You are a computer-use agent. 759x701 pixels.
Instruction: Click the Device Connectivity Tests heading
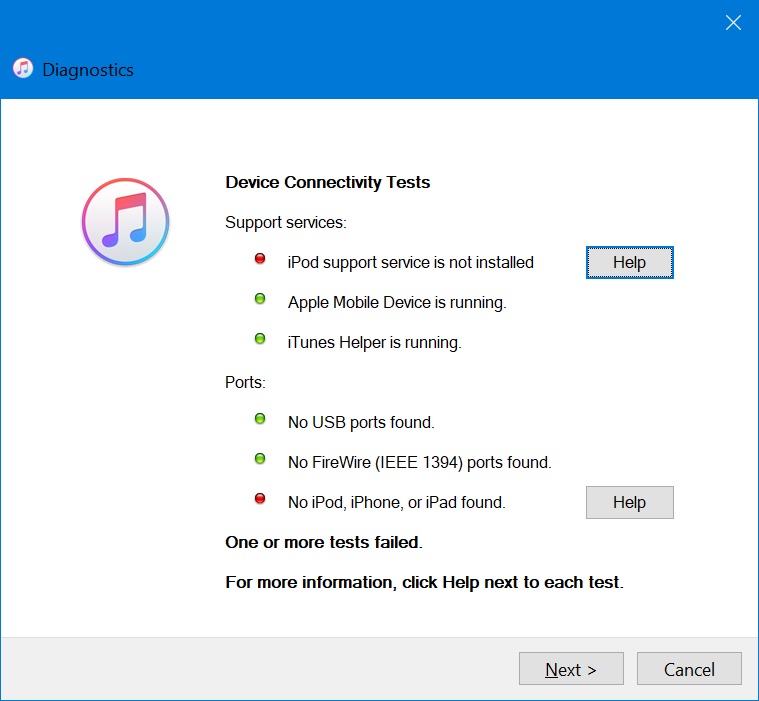click(x=327, y=182)
